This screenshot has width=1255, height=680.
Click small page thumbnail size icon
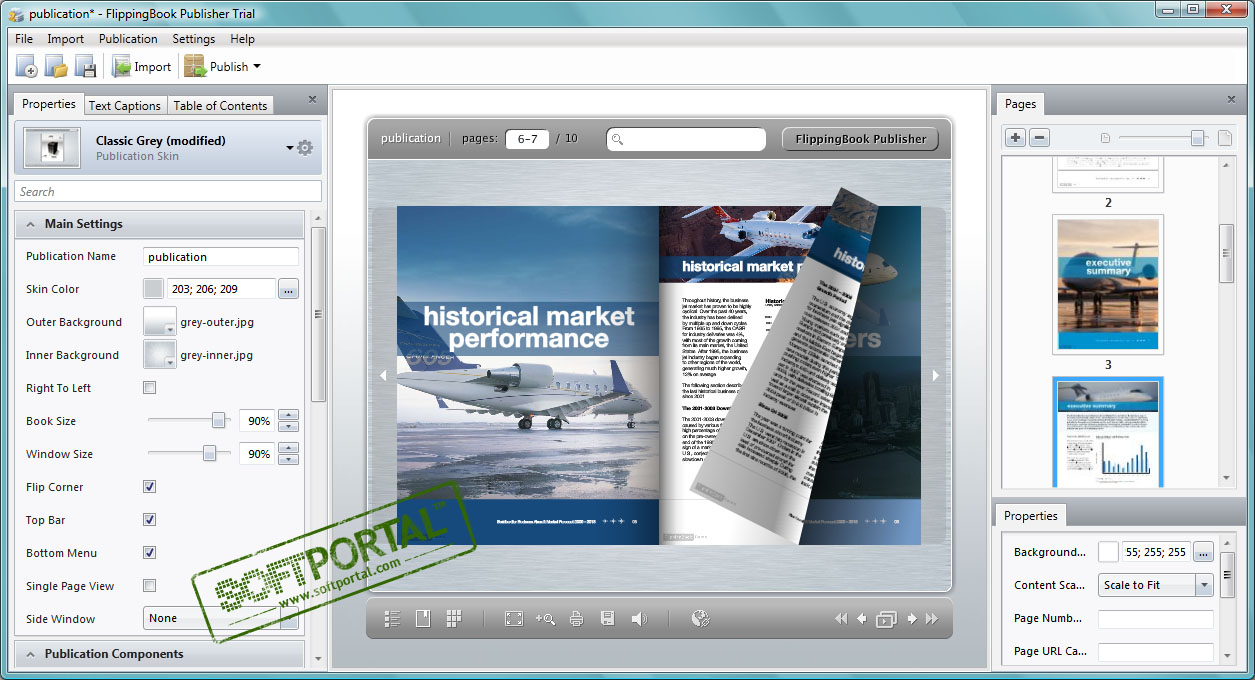tap(1105, 138)
